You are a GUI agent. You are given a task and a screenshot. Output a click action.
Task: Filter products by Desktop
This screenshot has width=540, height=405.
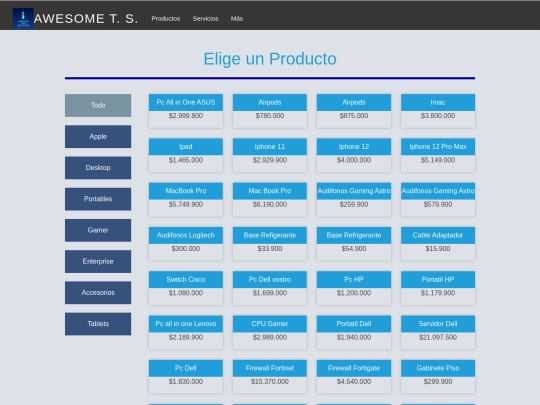coord(98,168)
